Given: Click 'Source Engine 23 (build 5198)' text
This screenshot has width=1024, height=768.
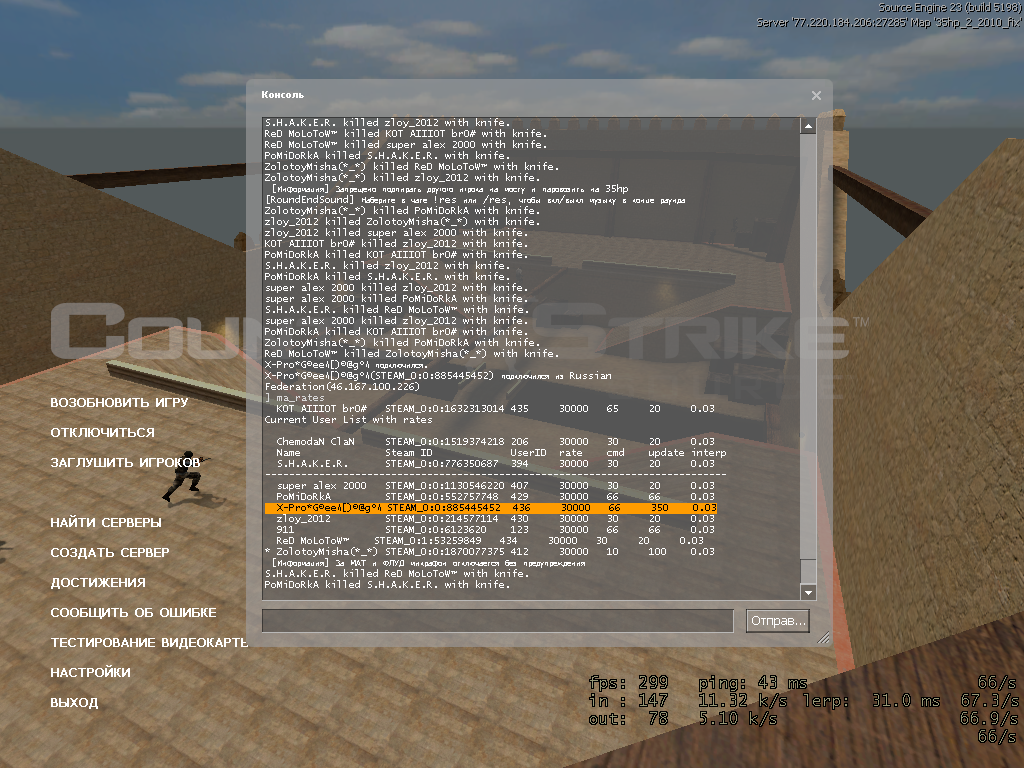Looking at the screenshot, I should tap(949, 8).
